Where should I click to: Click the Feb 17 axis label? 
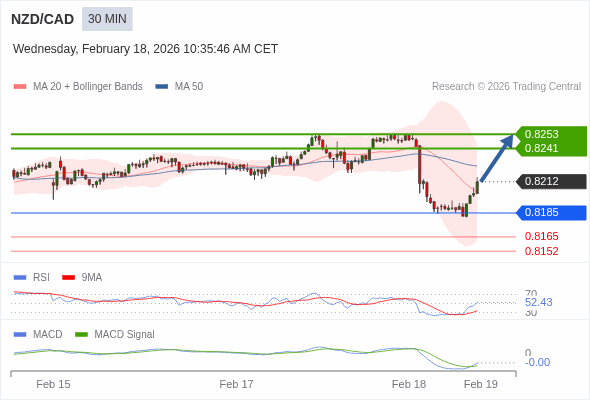(x=236, y=384)
